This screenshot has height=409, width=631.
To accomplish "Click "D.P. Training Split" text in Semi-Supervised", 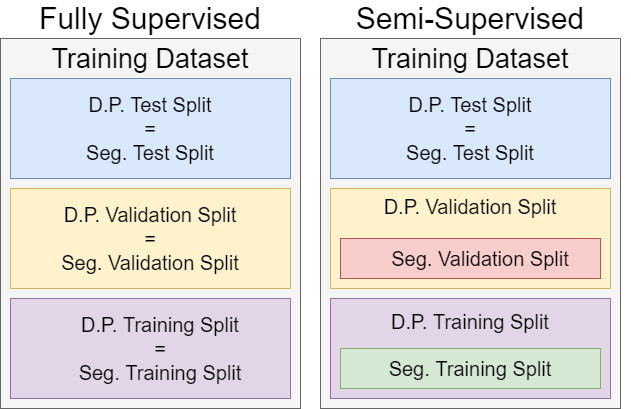I will point(470,321).
